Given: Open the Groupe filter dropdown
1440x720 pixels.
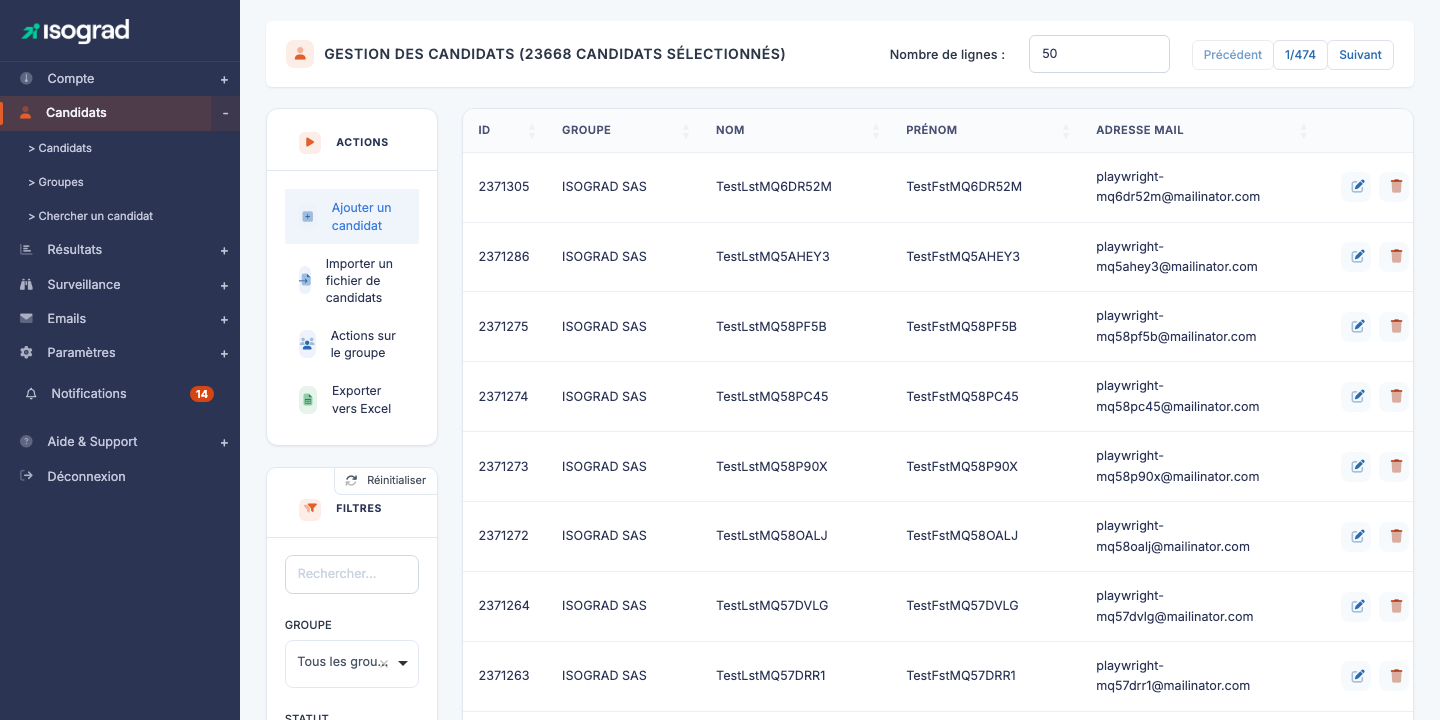Looking at the screenshot, I should (x=352, y=664).
